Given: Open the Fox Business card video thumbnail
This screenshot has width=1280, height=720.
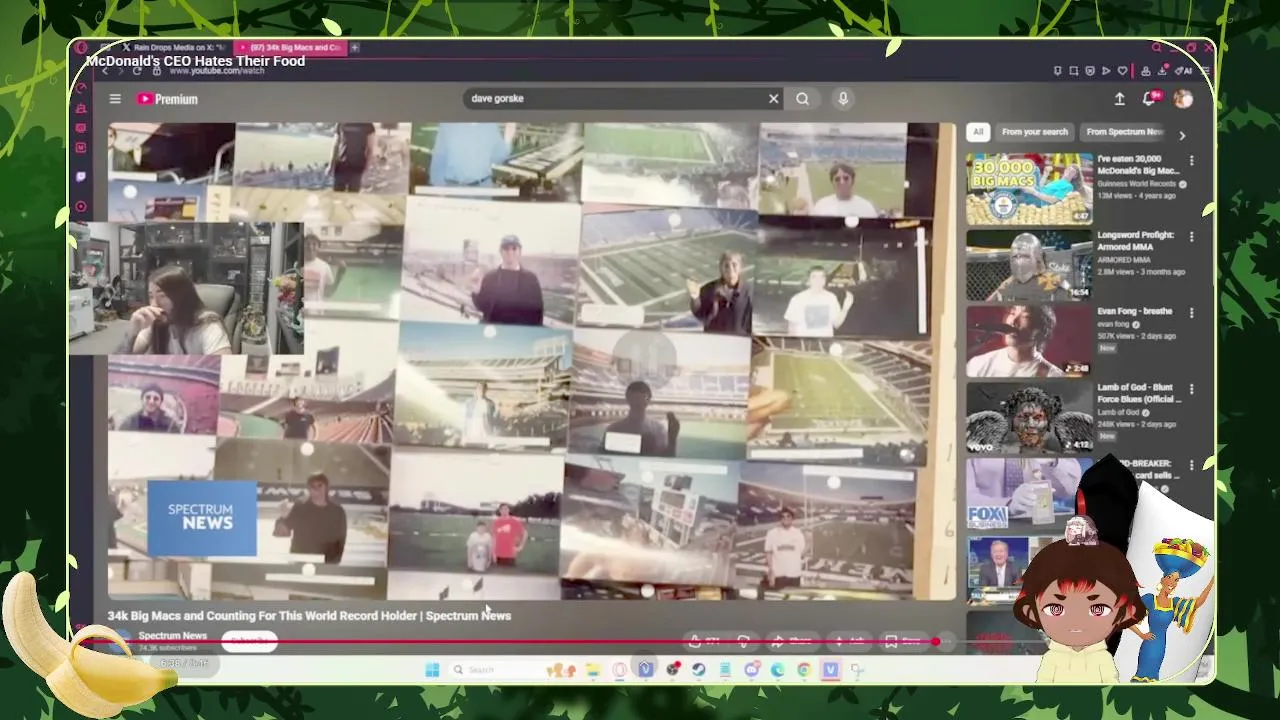Looking at the screenshot, I should 1029,494.
